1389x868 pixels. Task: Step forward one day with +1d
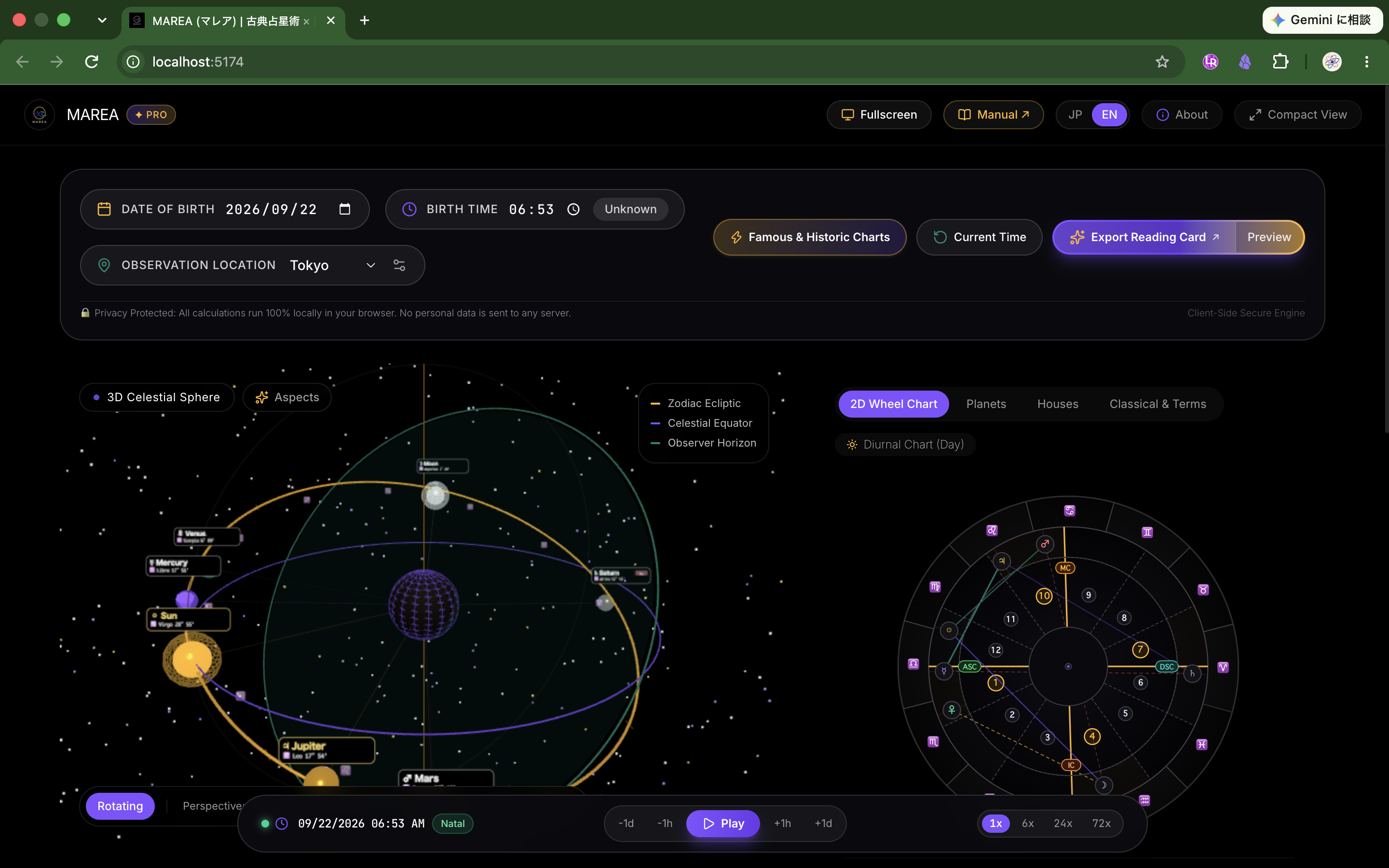tap(823, 823)
